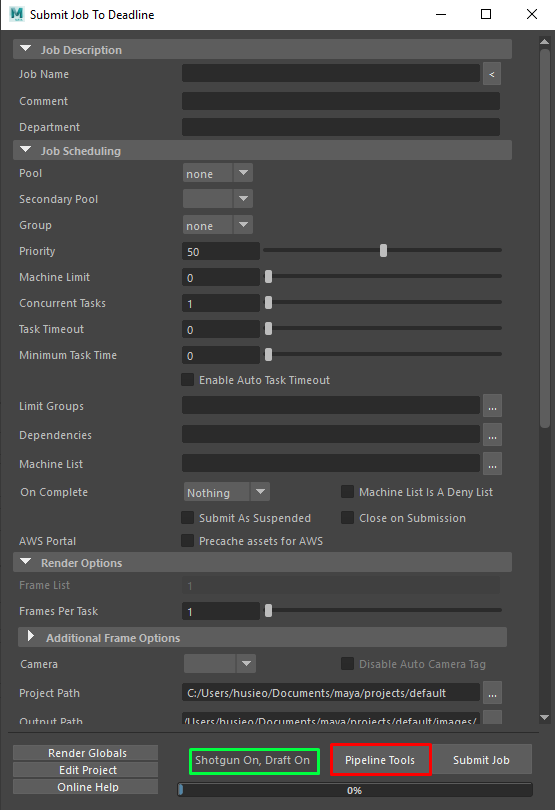Click the Project Path text field
555x810 pixels.
coord(331,693)
